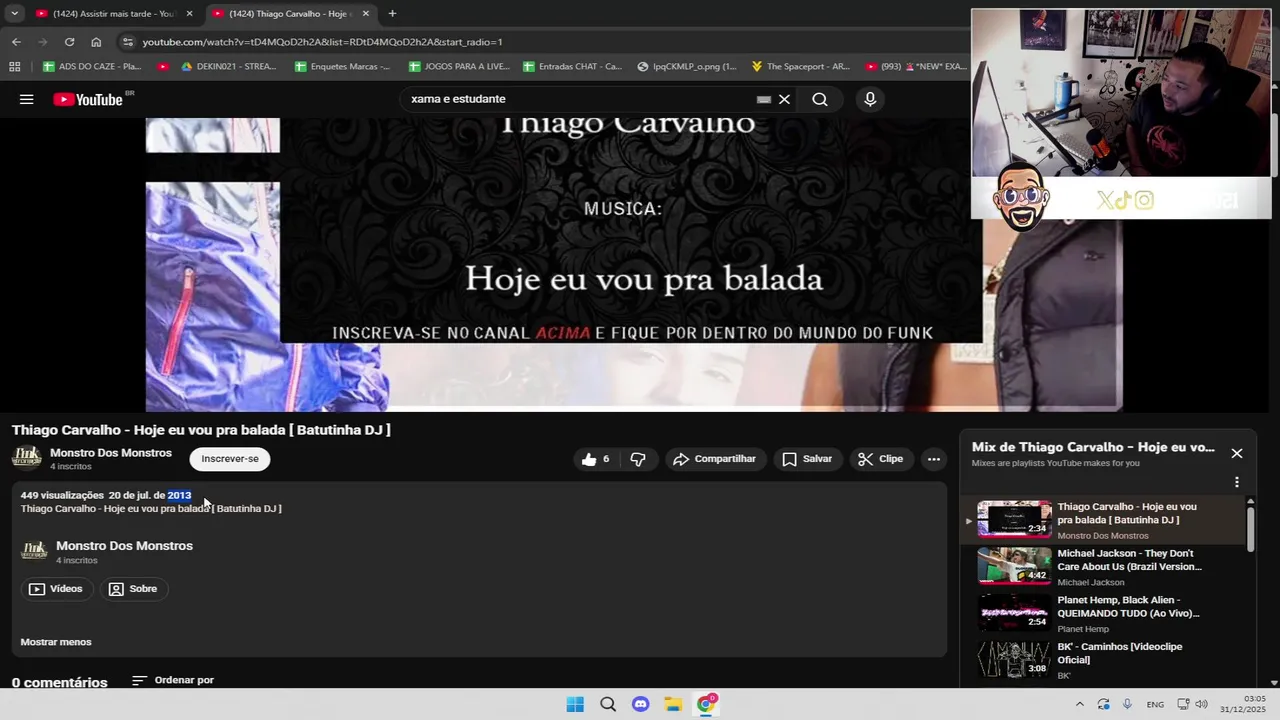The image size is (1280, 720).
Task: View site information icon in address bar
Action: pos(126,42)
